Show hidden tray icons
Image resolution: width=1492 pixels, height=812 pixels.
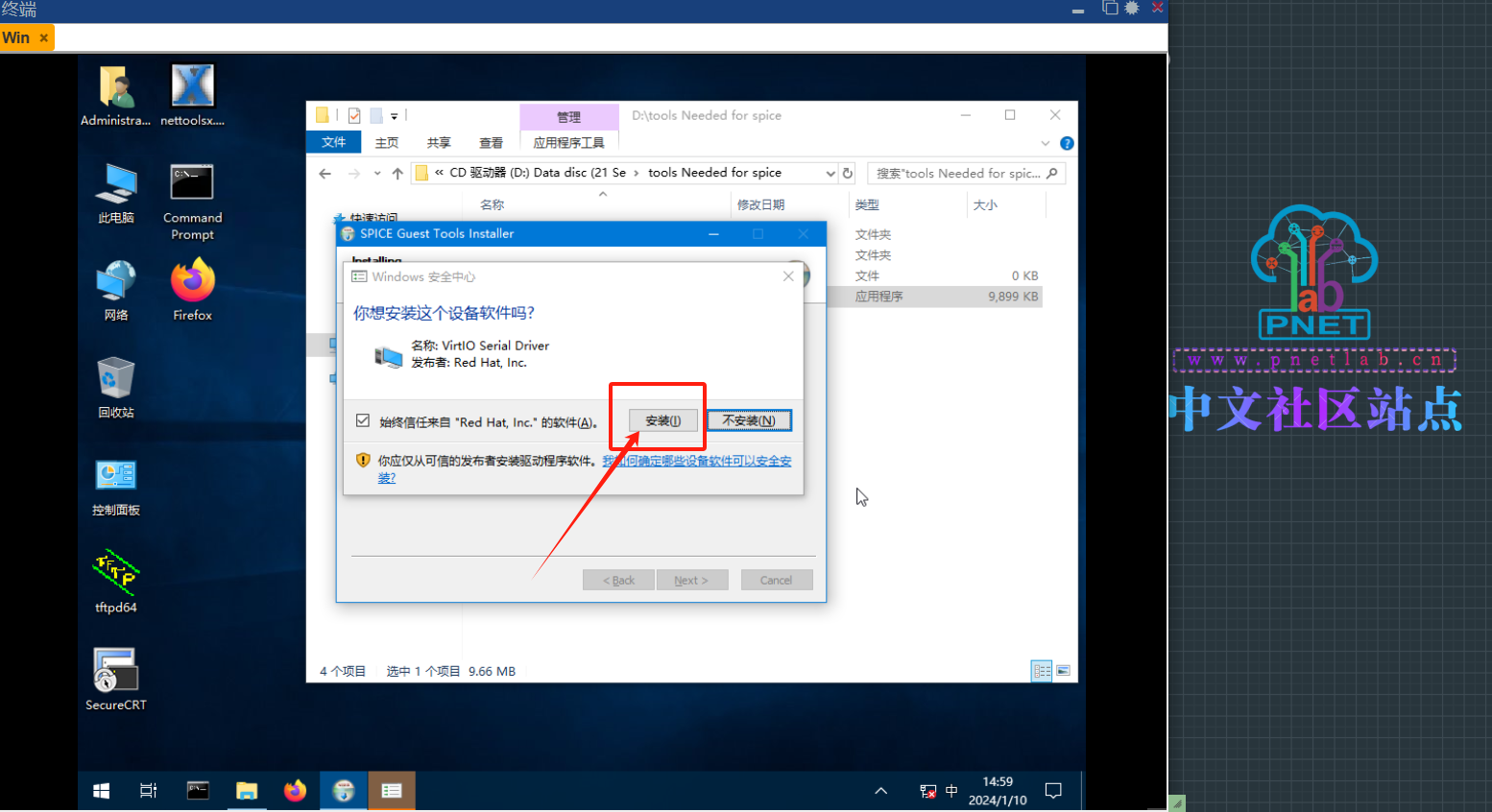point(880,791)
